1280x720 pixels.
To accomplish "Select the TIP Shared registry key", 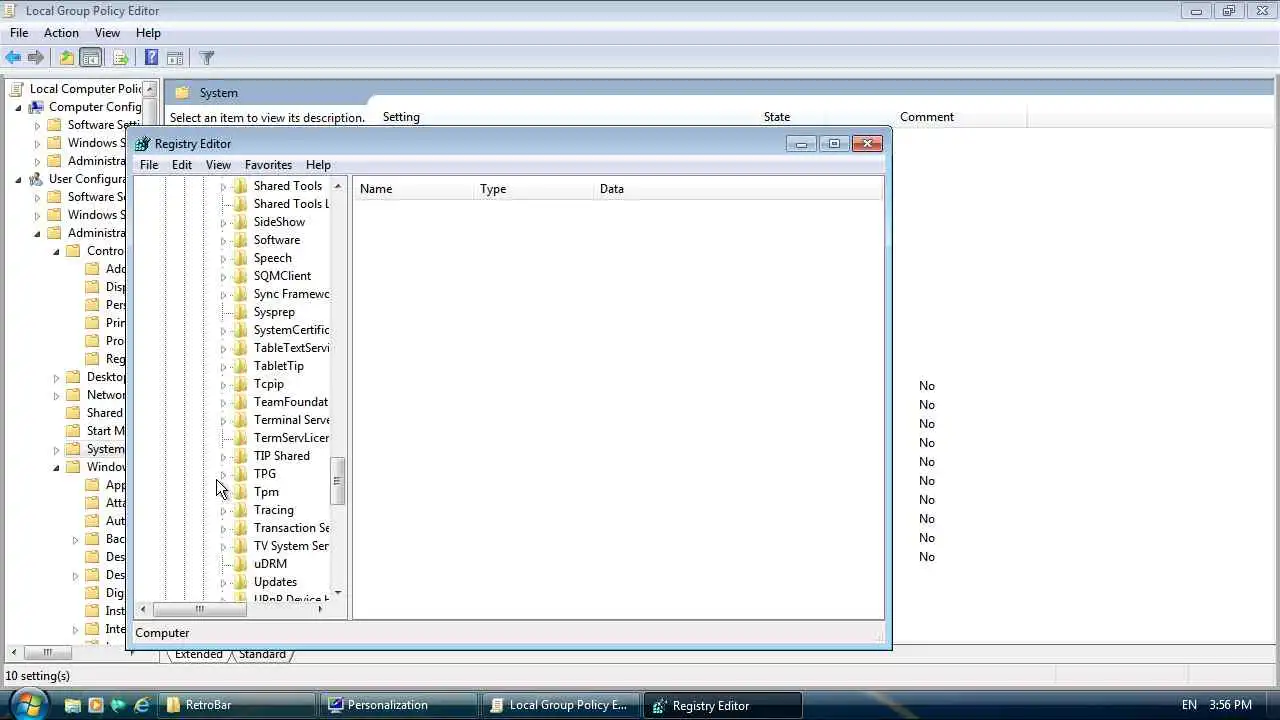I will [x=281, y=456].
